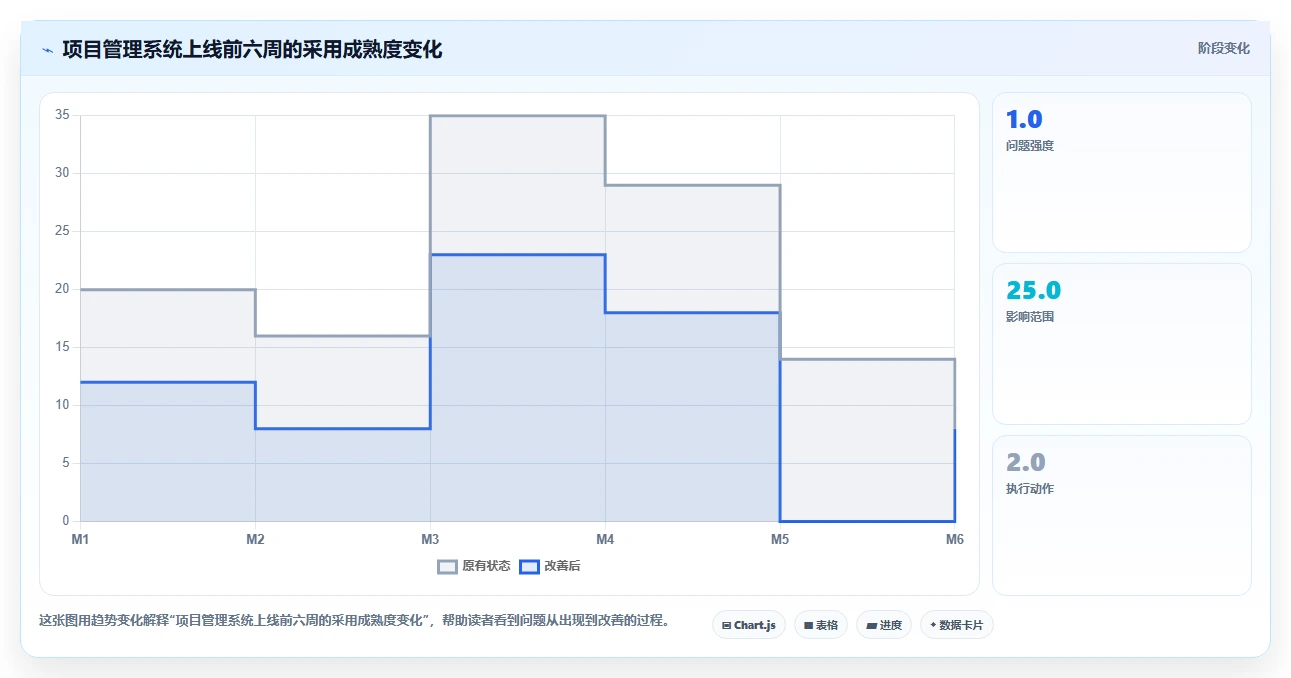Click the 表格 tag
Screen dimensions: 1291x678
[x=820, y=625]
